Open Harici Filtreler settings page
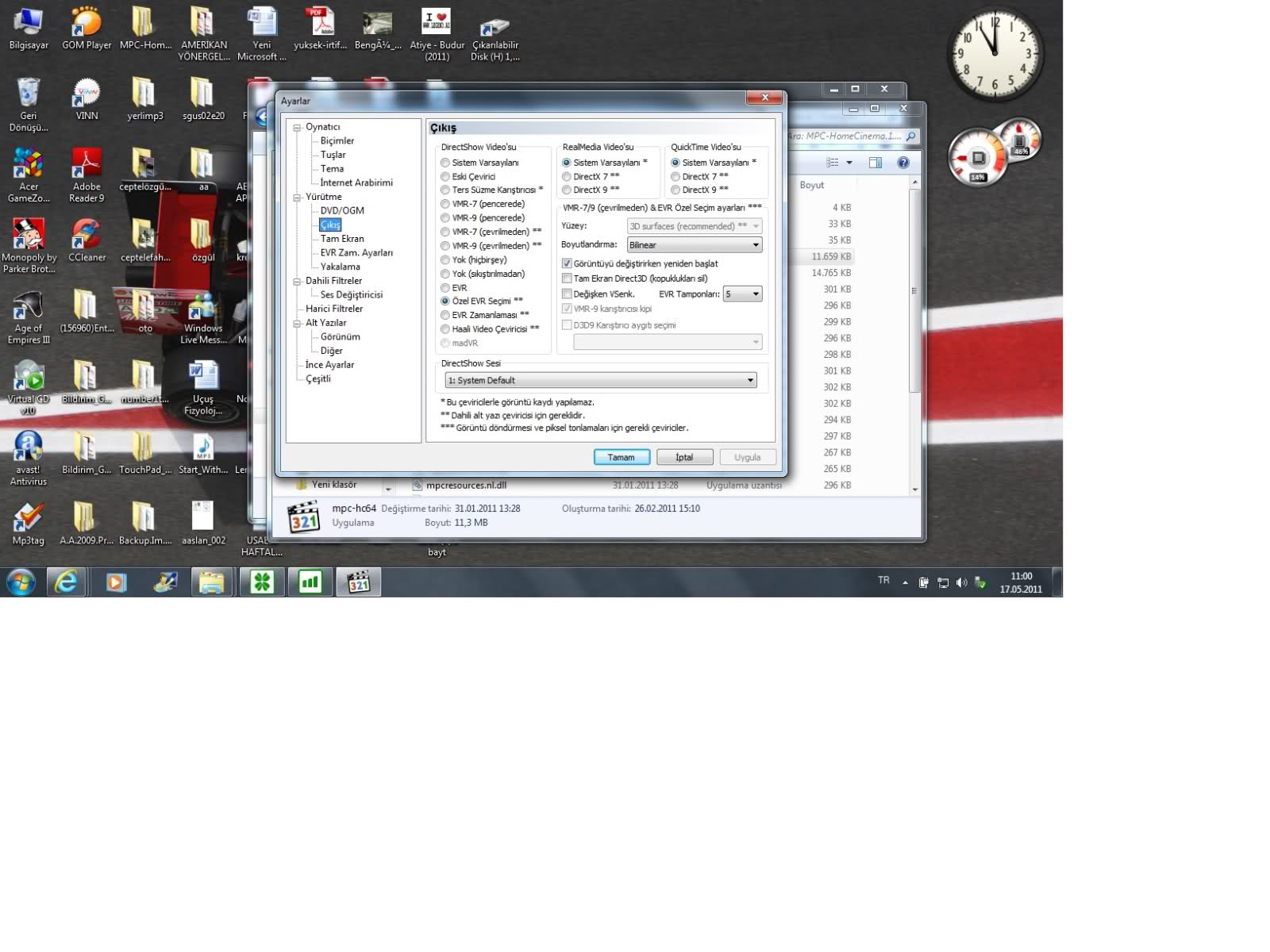 click(334, 309)
